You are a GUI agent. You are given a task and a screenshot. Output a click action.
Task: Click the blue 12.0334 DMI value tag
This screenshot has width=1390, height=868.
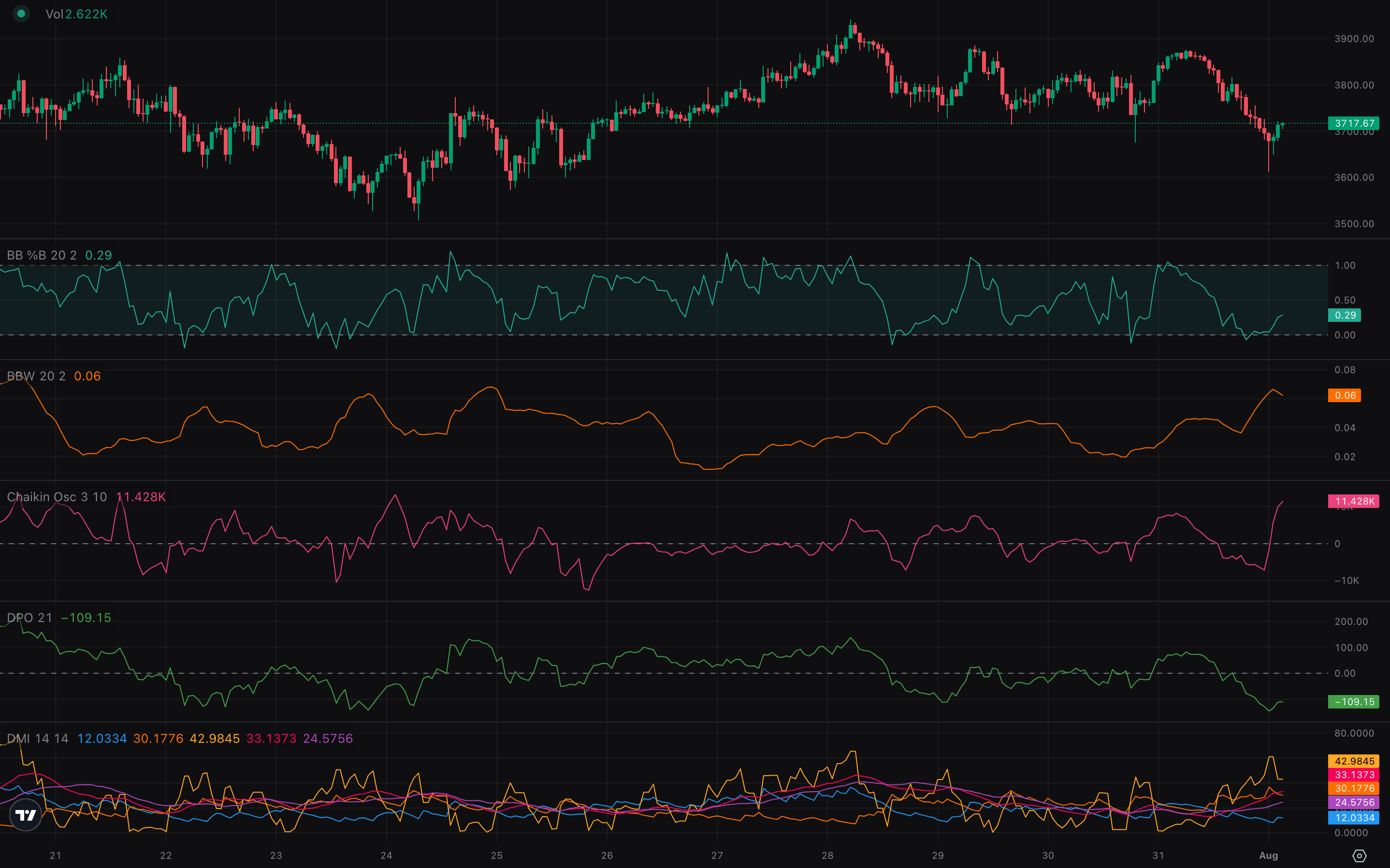pyautogui.click(x=1354, y=817)
